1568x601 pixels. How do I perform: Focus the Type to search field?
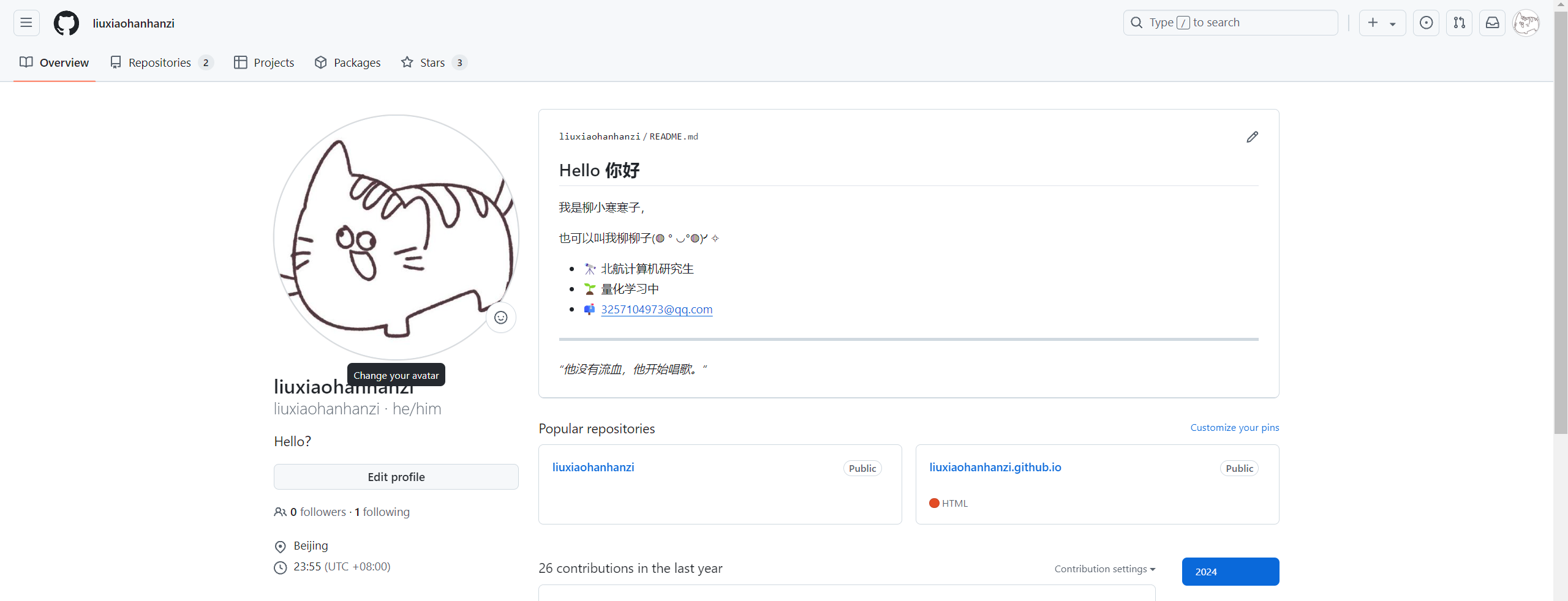(1230, 23)
